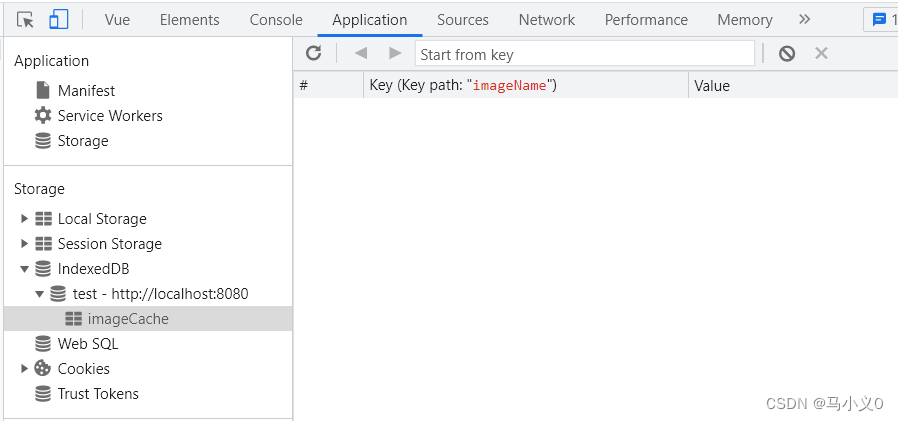Expand the Cookies tree node
This screenshot has width=898, height=421.
[24, 368]
